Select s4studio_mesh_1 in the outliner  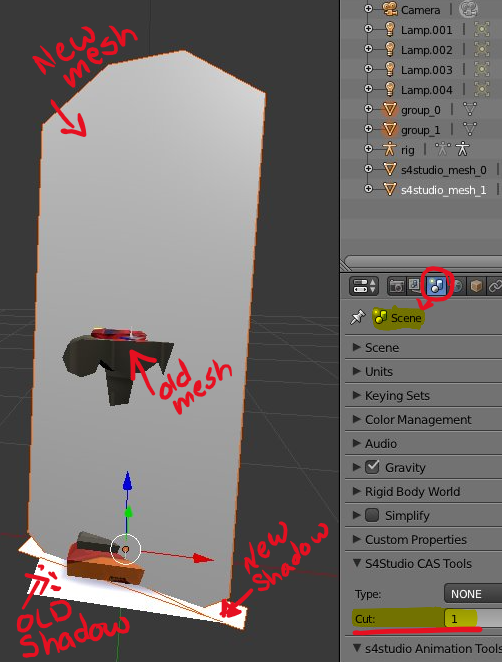pyautogui.click(x=443, y=190)
